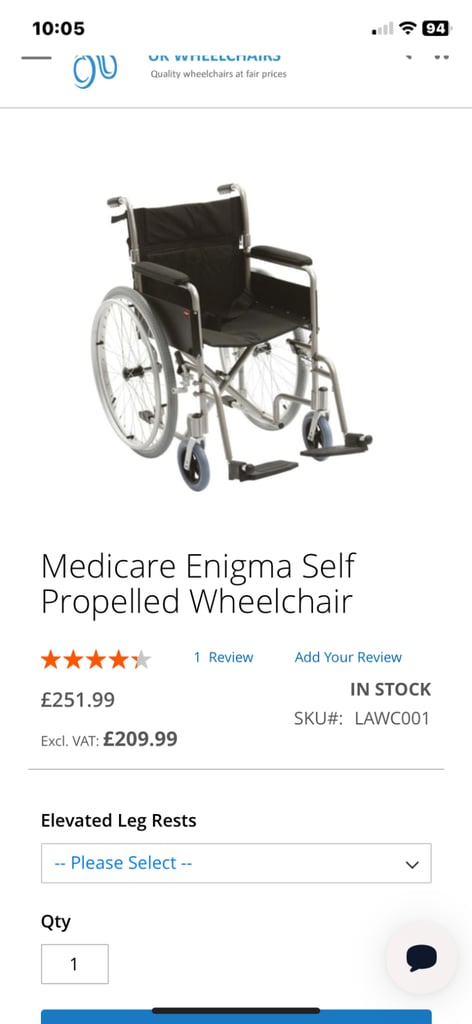The height and width of the screenshot is (1024, 472).
Task: Tap the UK Wheelchairs logo icon
Action: pos(95,71)
